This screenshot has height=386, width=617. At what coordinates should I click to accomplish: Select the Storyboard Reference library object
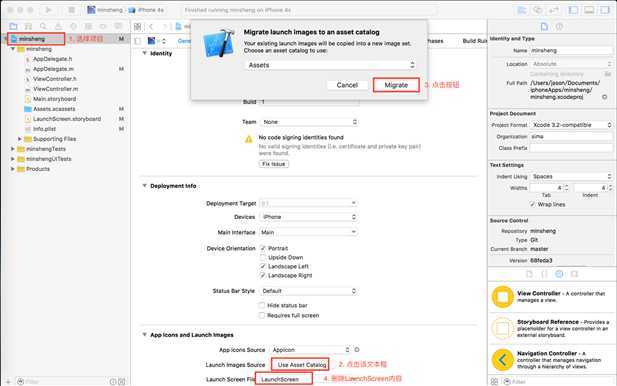[x=552, y=328]
